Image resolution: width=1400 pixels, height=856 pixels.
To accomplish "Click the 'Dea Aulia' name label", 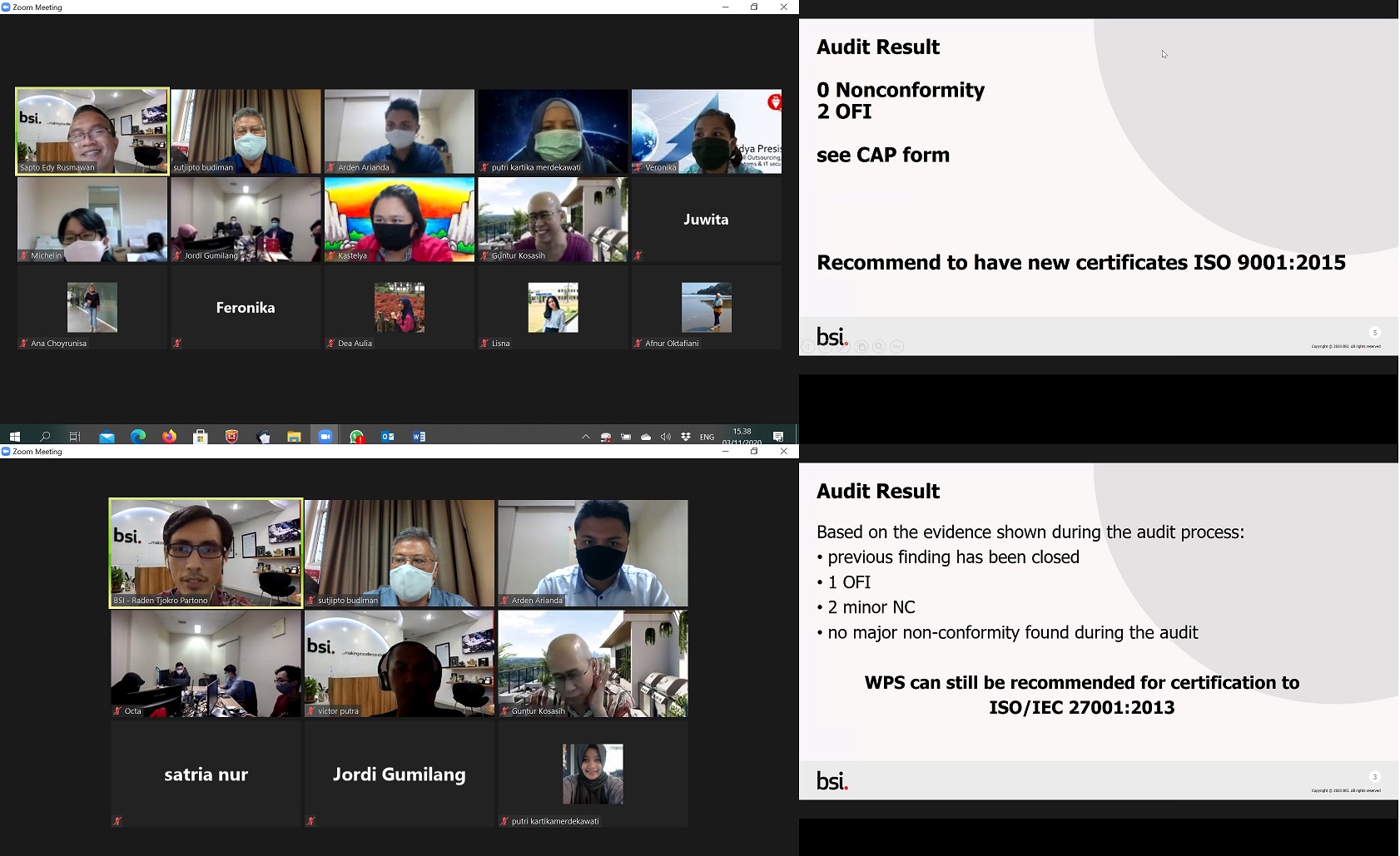I will pyautogui.click(x=355, y=344).
